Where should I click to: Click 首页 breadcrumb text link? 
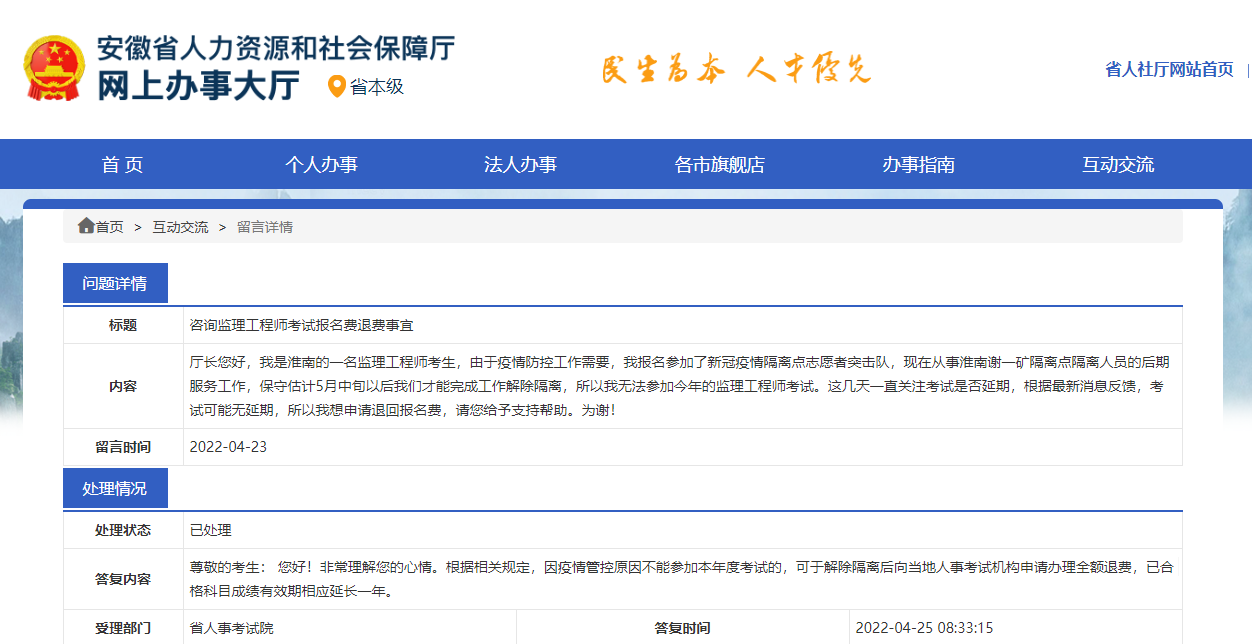pos(110,227)
